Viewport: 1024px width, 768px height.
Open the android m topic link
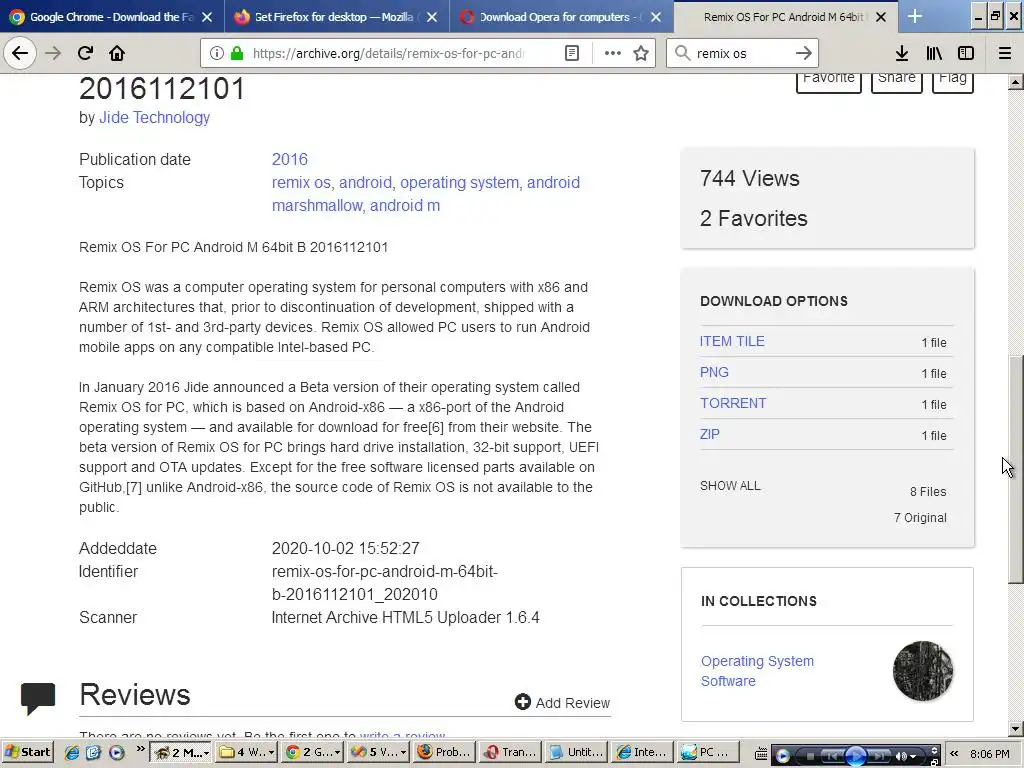pos(405,205)
